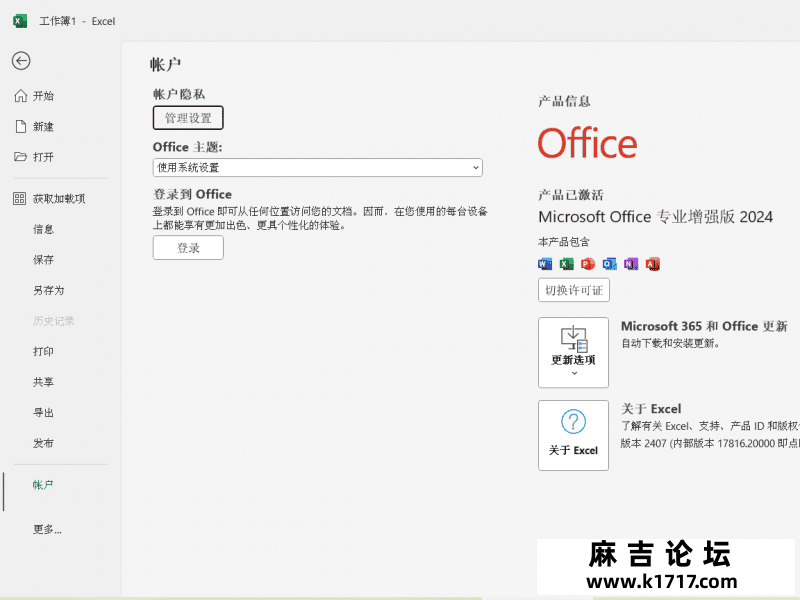Screen dimensions: 800x600
Task: Click the Outlook product icon
Action: pyautogui.click(x=609, y=264)
